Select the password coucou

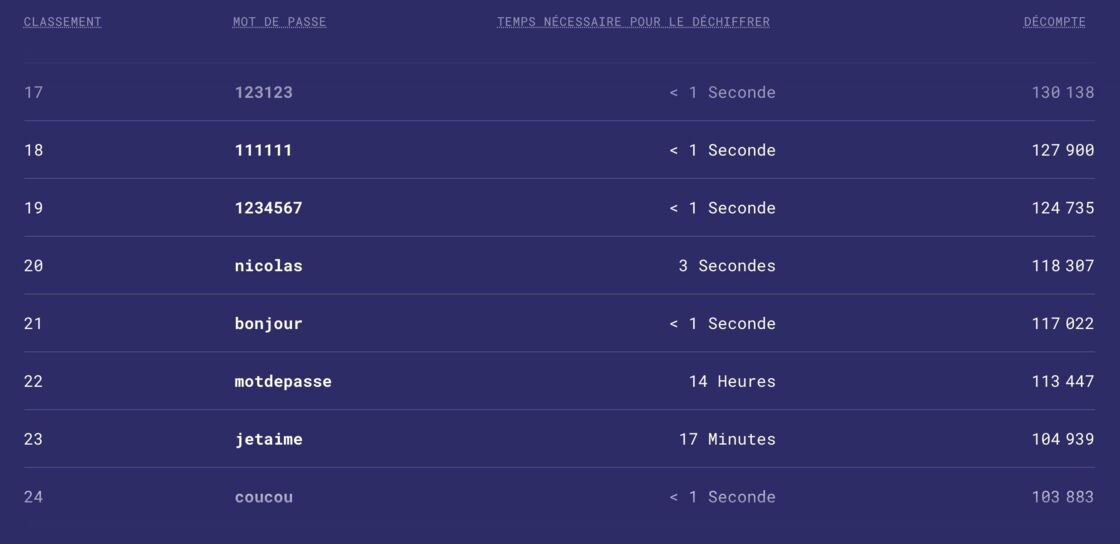[x=264, y=498]
